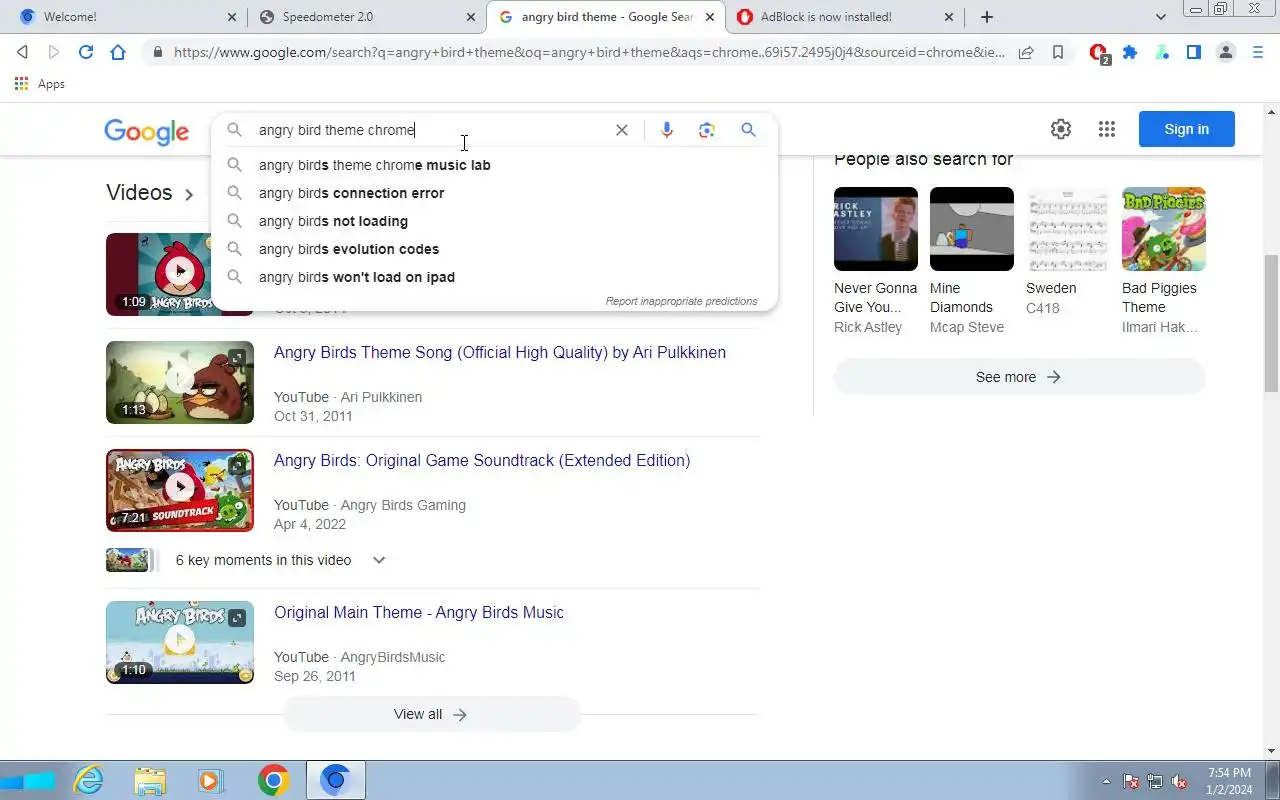Close the Welcome! tab
The width and height of the screenshot is (1280, 800).
pos(232,17)
